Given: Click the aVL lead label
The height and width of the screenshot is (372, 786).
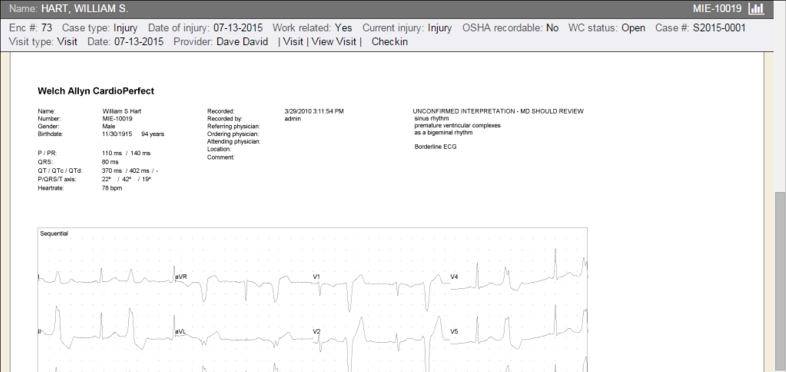Looking at the screenshot, I should [180, 332].
